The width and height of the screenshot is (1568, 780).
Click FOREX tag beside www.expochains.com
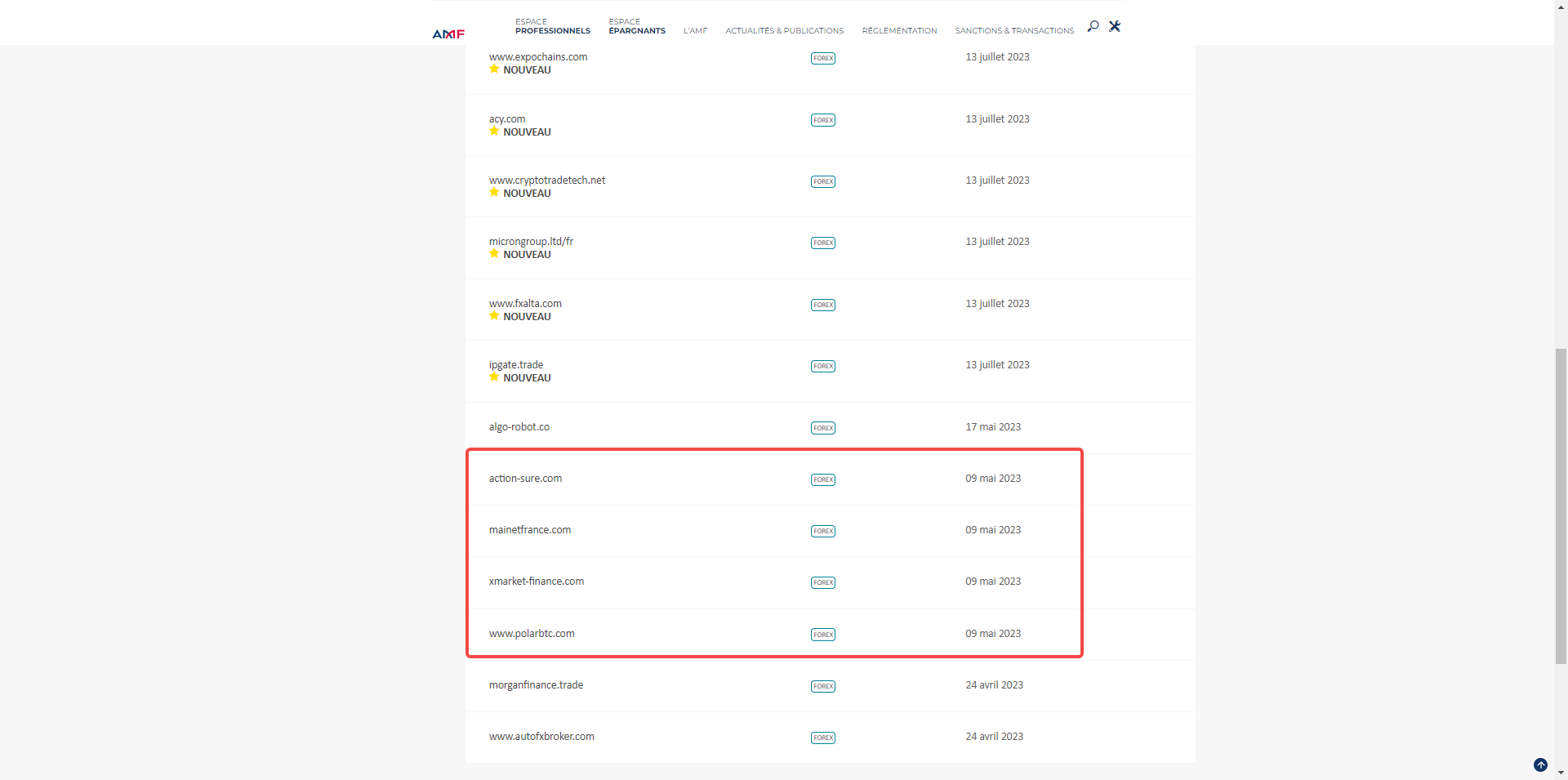(x=822, y=58)
